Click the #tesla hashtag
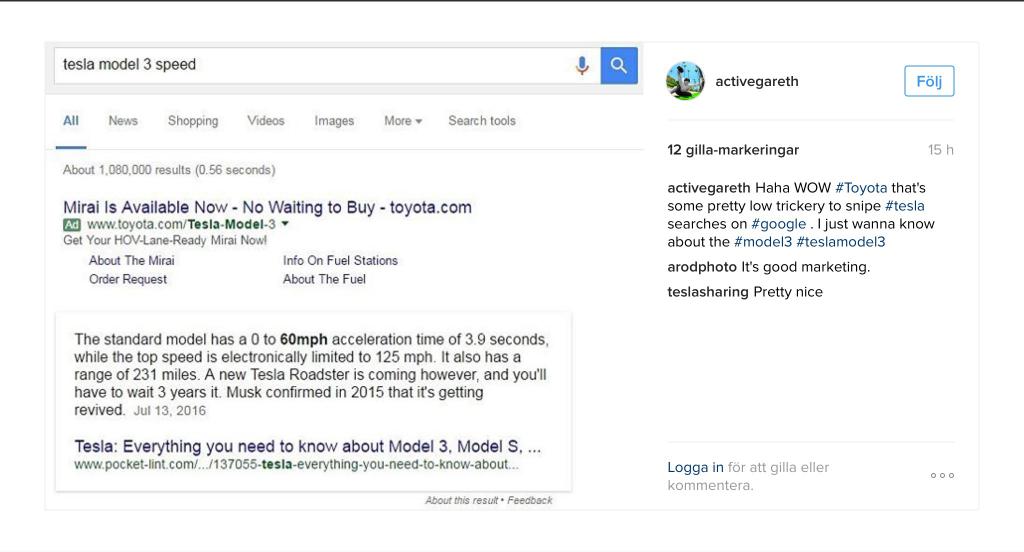The width and height of the screenshot is (1024, 552). pyautogui.click(x=904, y=206)
